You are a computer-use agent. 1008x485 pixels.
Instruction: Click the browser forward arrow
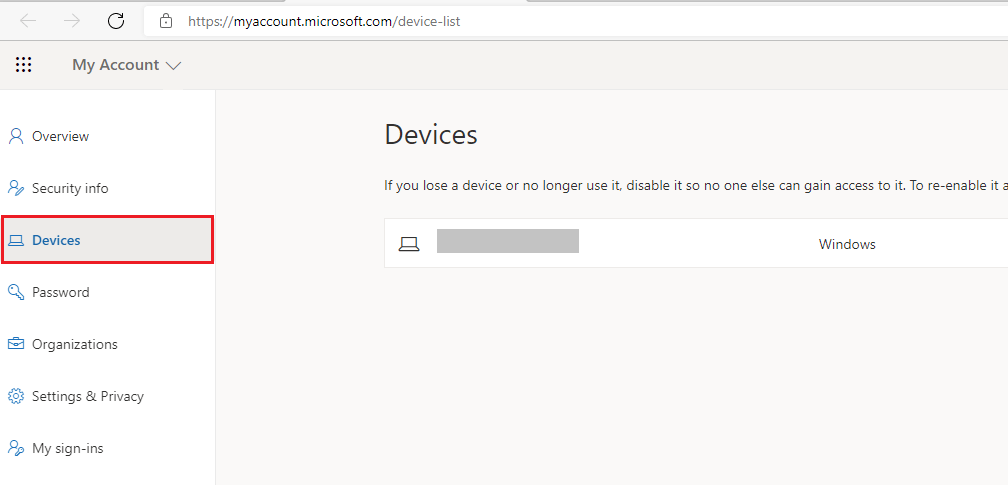72,21
